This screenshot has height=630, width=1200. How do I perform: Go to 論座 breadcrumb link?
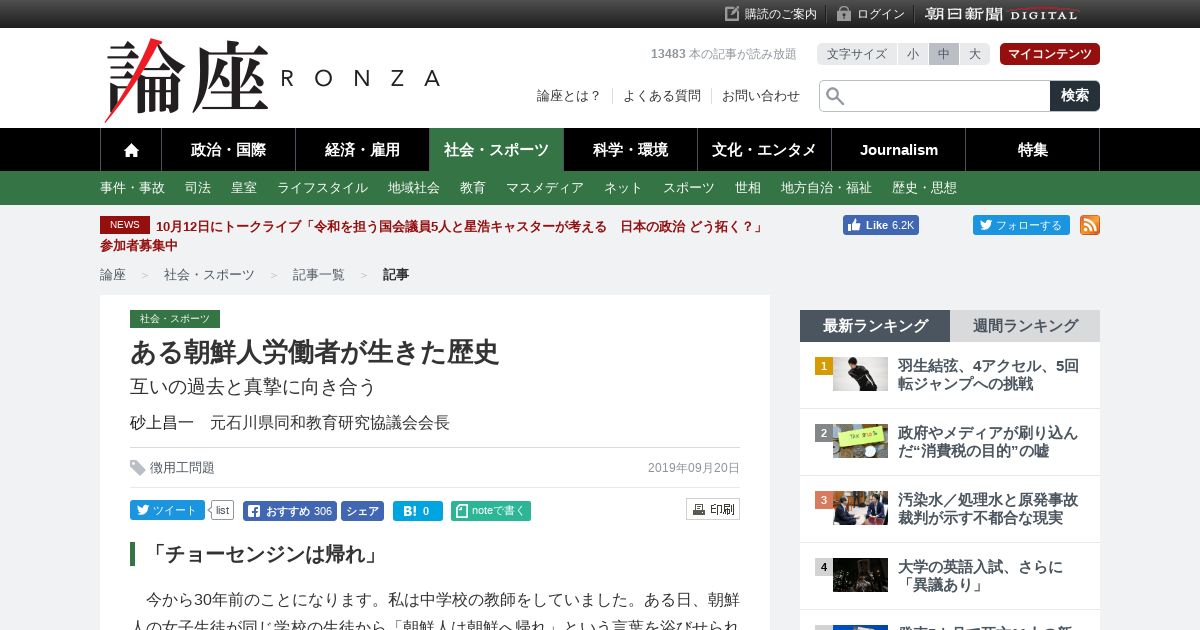click(113, 274)
